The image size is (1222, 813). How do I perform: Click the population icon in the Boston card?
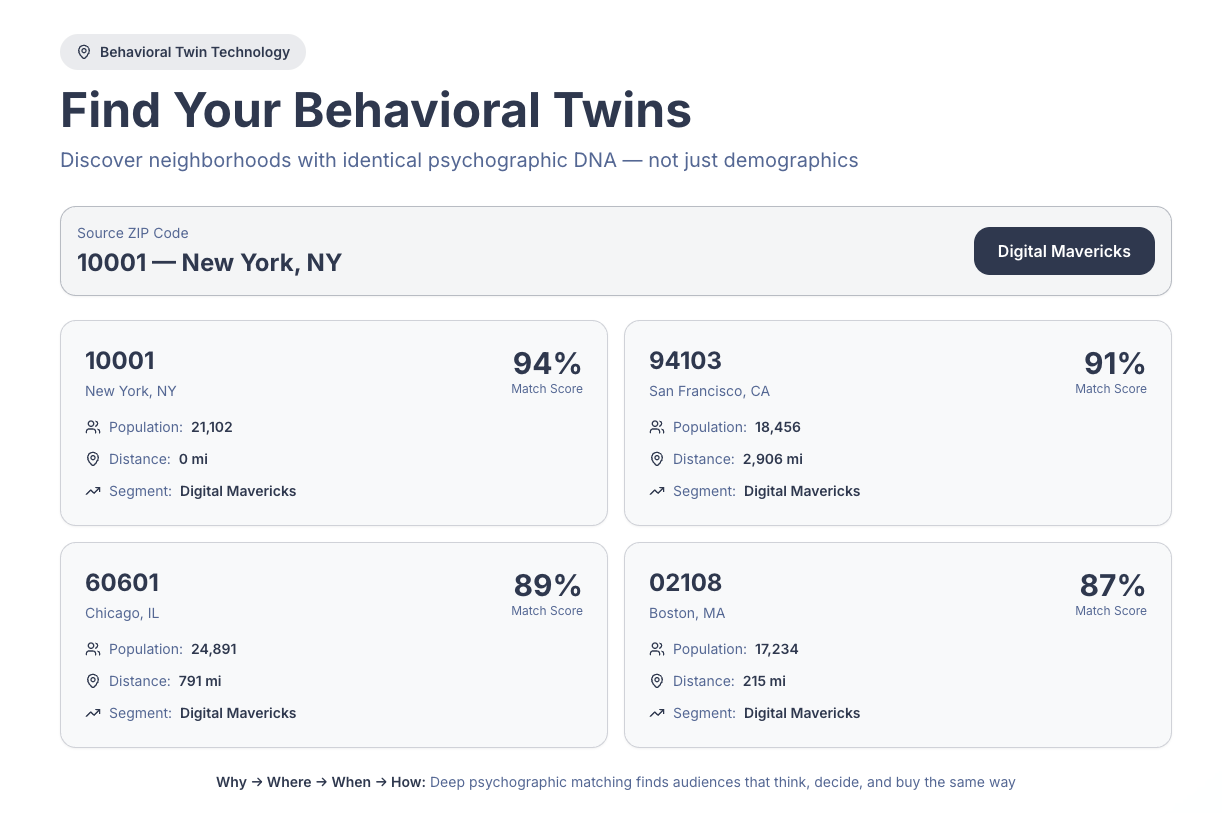pos(657,649)
